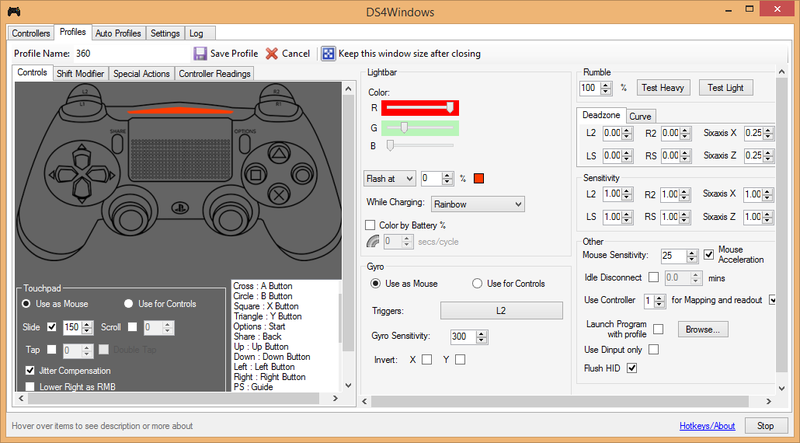Click the L2 gyro Triggers button
Image resolution: width=800 pixels, height=443 pixels.
click(x=501, y=310)
